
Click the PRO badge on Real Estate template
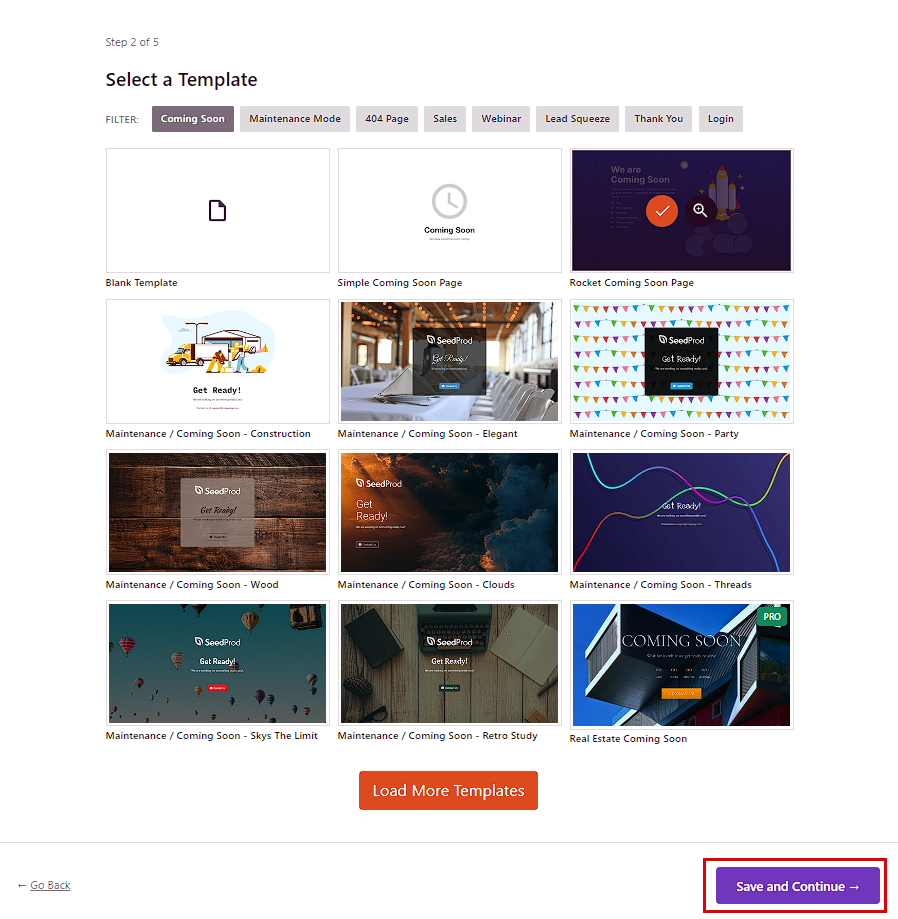pyautogui.click(x=772, y=617)
